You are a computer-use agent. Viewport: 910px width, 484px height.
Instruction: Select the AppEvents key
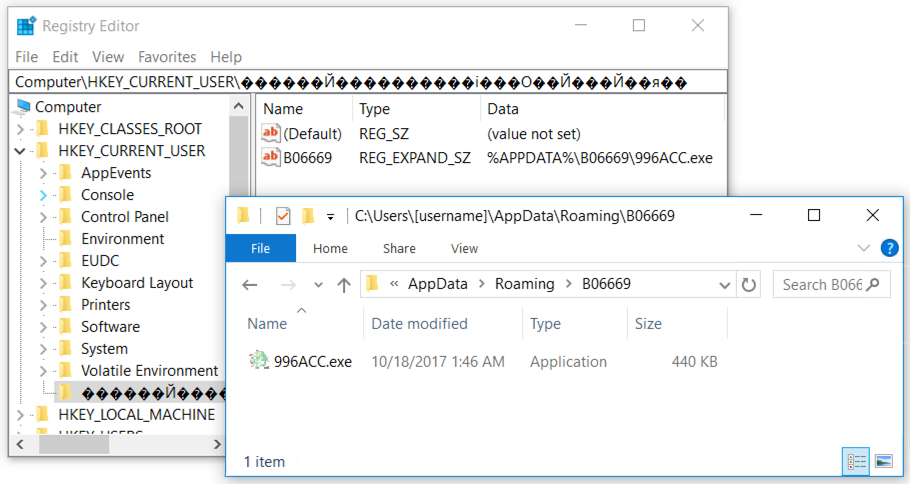pyautogui.click(x=115, y=173)
